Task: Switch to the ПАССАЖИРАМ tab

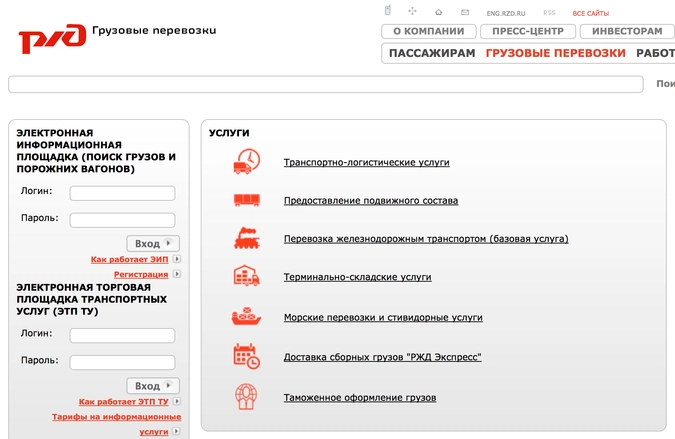Action: pyautogui.click(x=431, y=53)
